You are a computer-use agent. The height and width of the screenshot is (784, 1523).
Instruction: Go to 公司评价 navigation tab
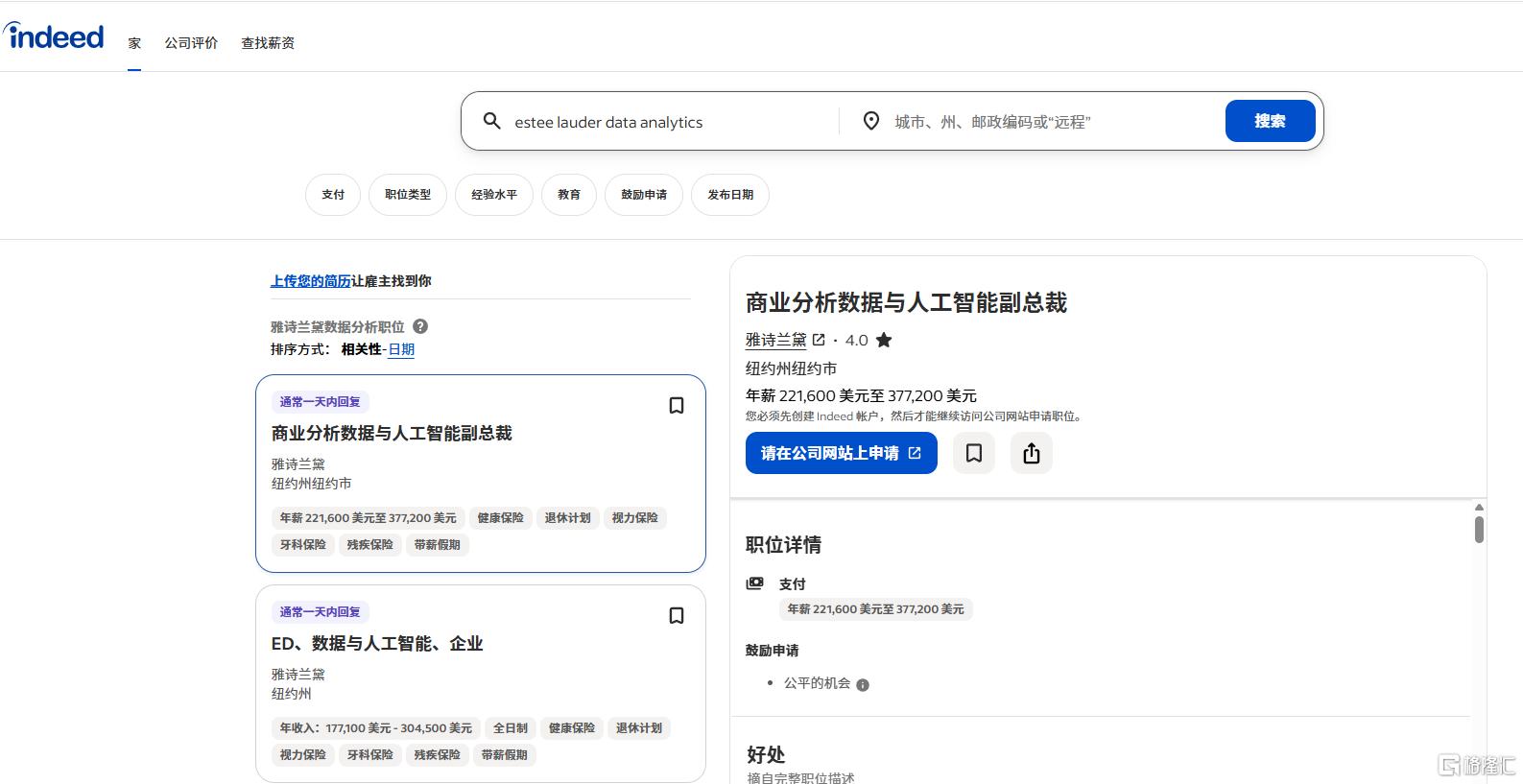(x=191, y=43)
